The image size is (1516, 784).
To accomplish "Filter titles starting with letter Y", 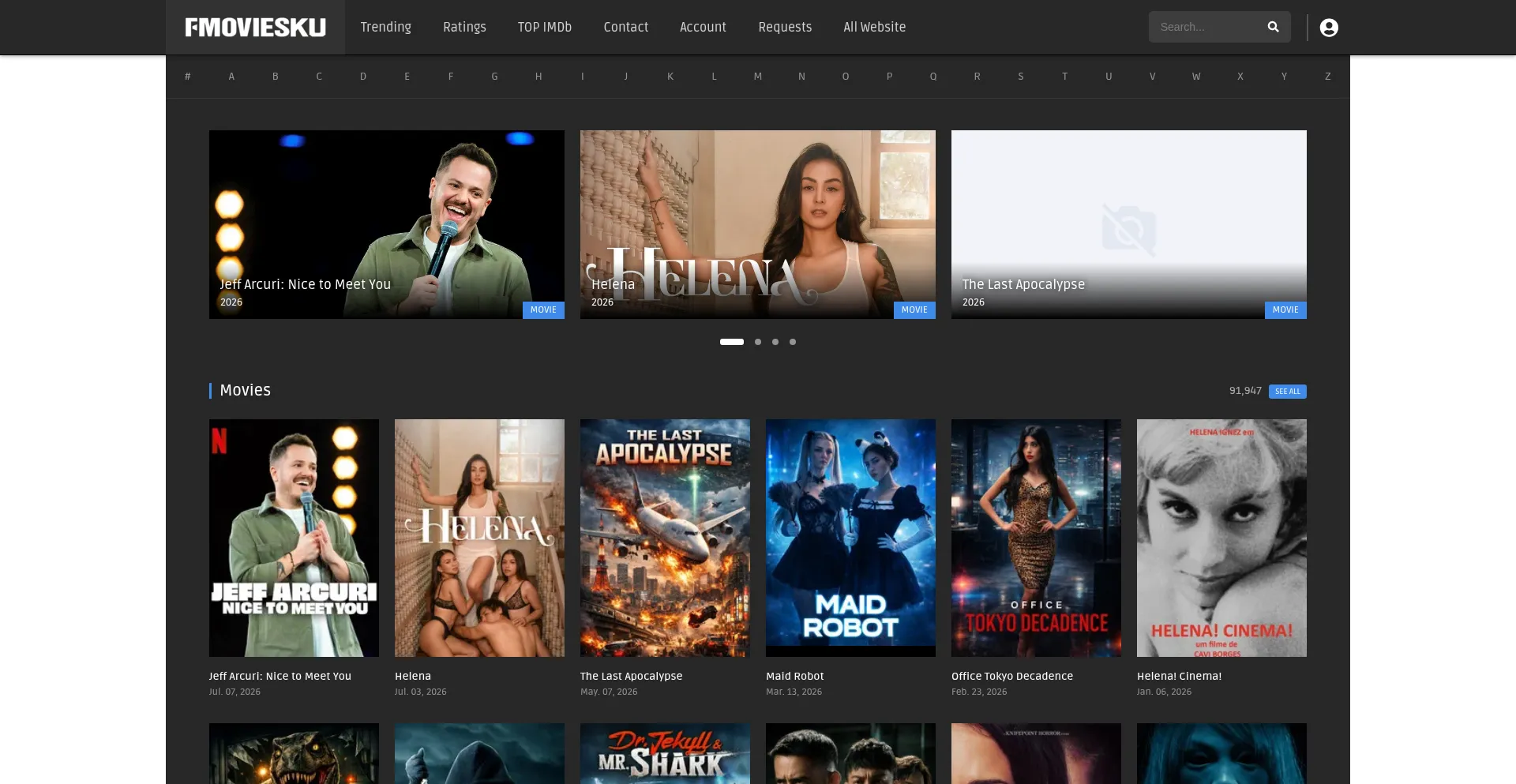I will pos(1285,77).
